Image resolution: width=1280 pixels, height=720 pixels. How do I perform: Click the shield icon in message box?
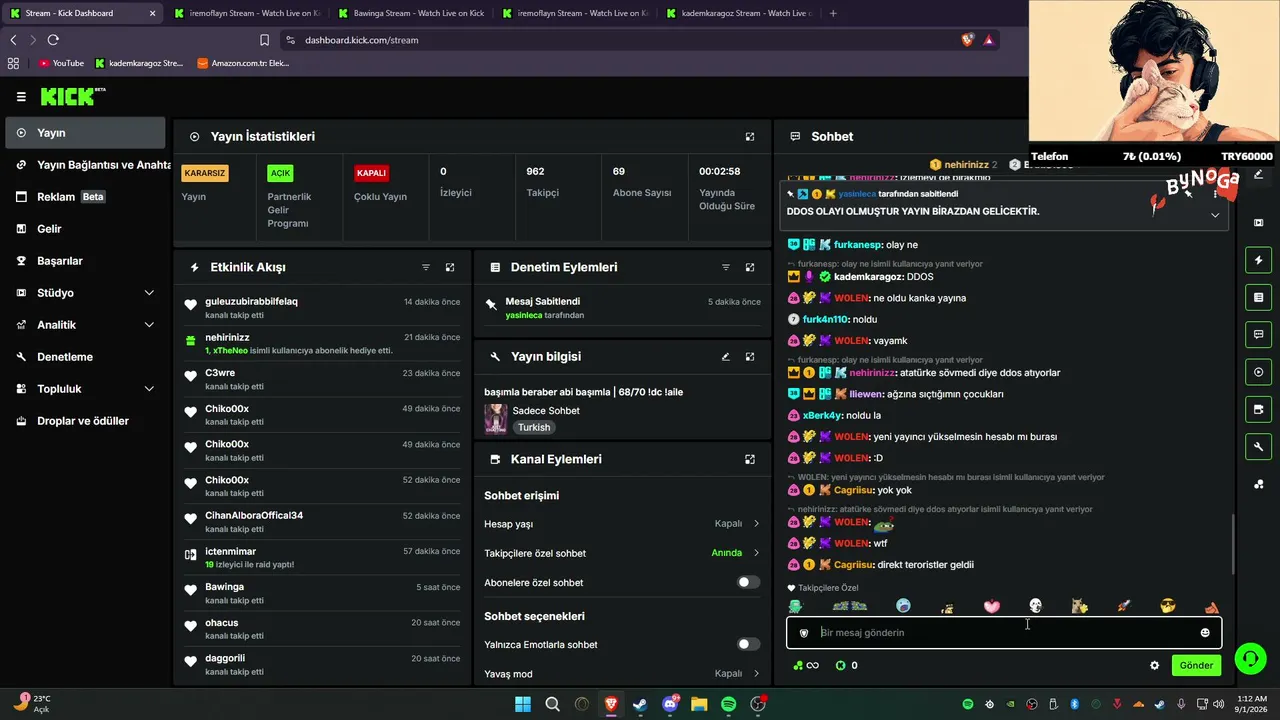click(x=804, y=632)
